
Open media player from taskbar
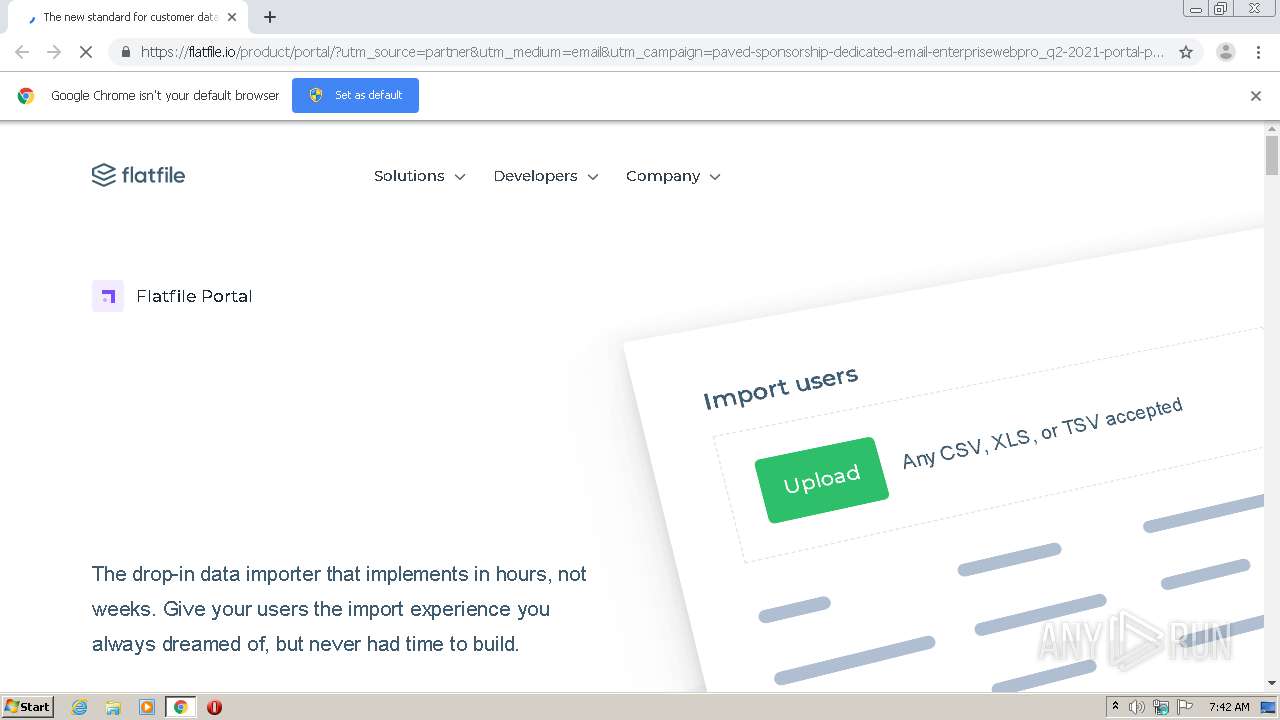147,707
